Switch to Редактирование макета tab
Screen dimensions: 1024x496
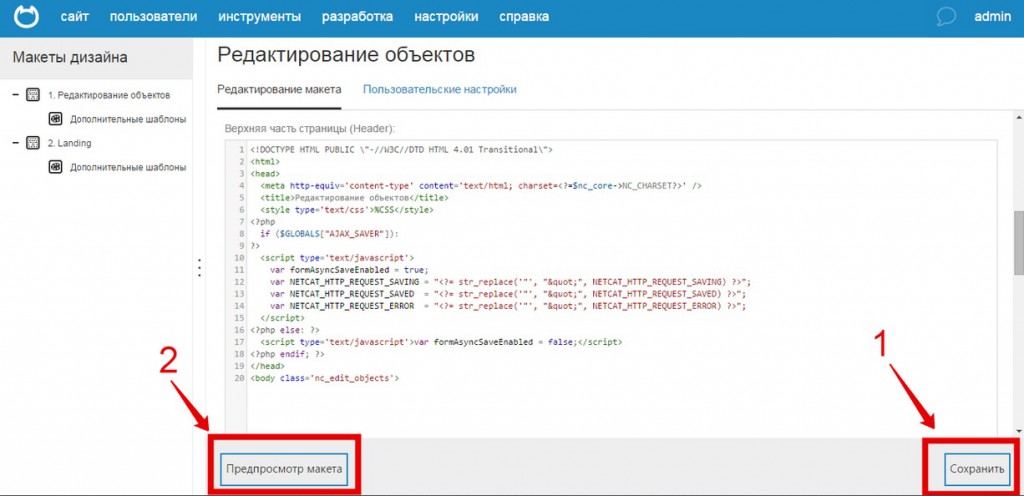point(279,89)
